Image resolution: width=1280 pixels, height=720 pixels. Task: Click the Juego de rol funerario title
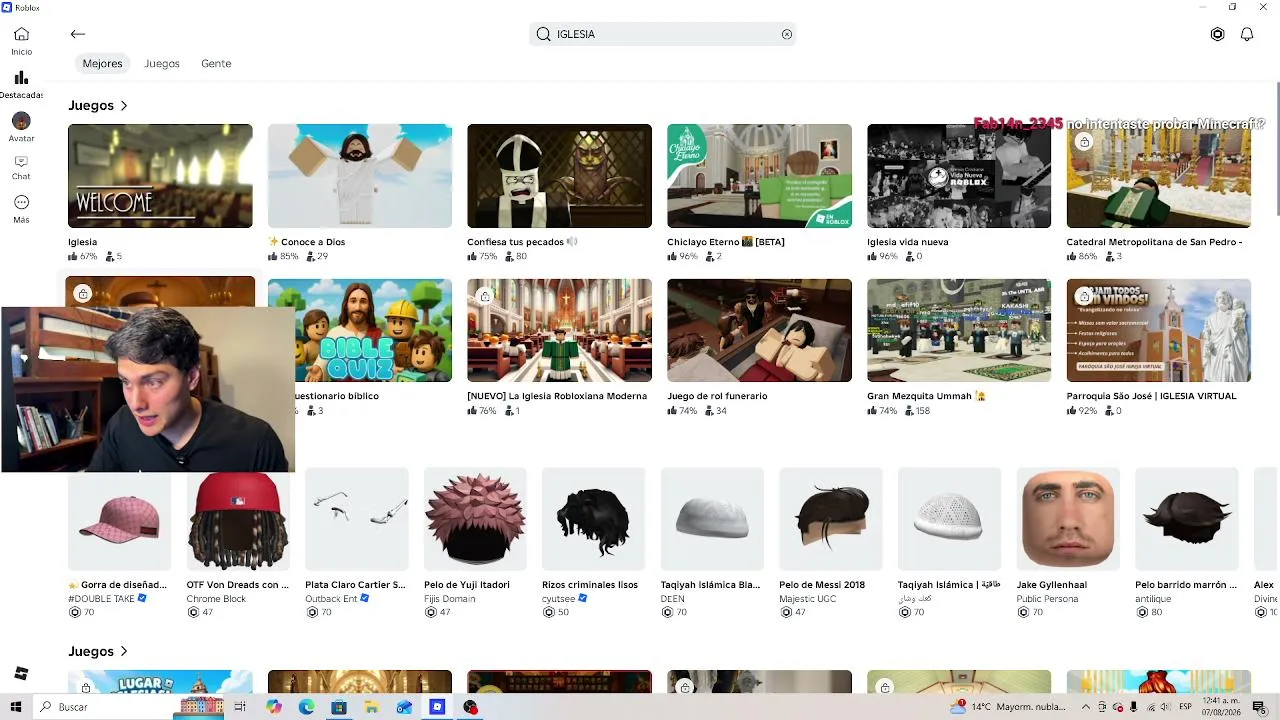pyautogui.click(x=717, y=396)
